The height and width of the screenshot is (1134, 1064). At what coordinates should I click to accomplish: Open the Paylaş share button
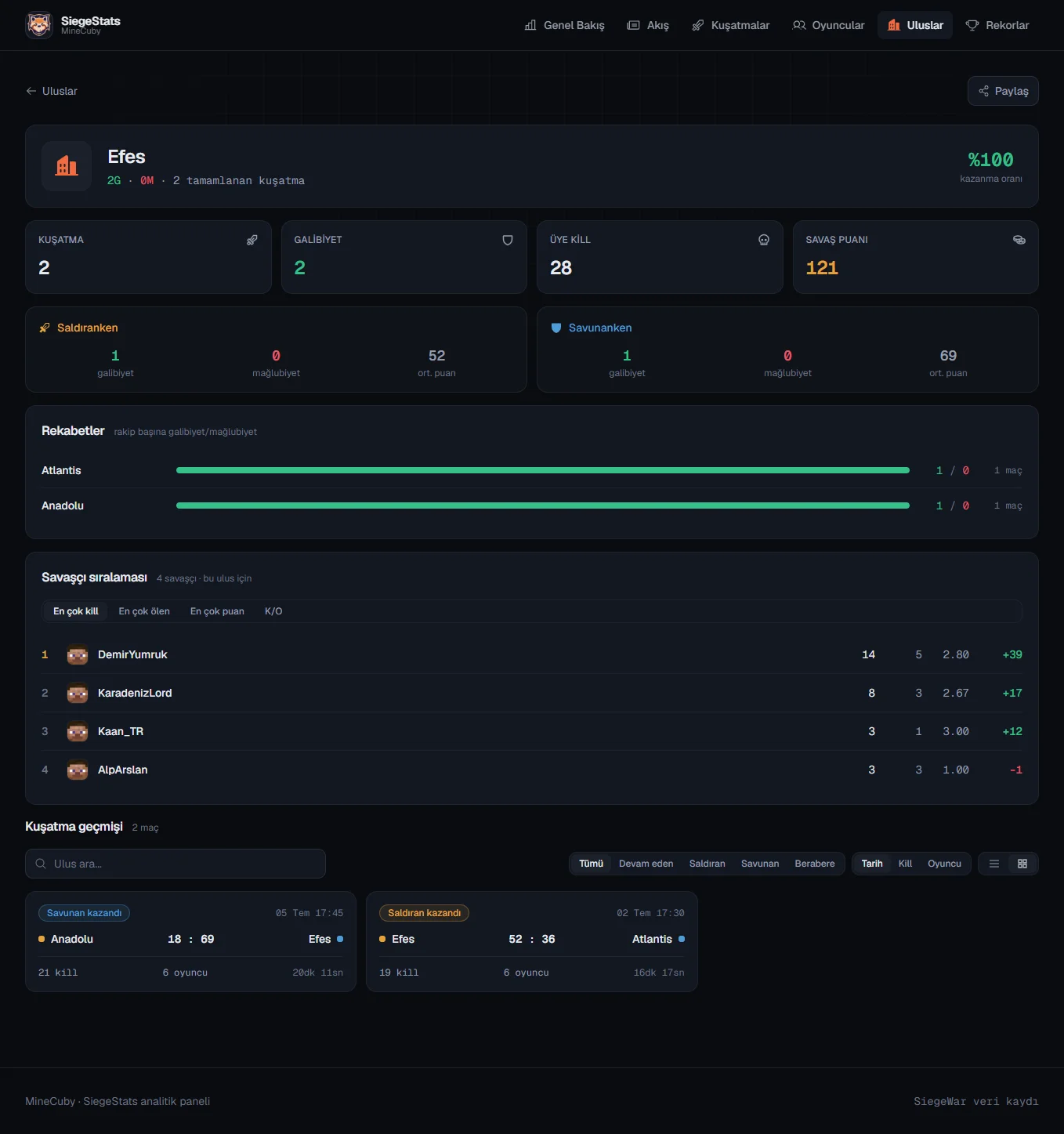point(1003,91)
